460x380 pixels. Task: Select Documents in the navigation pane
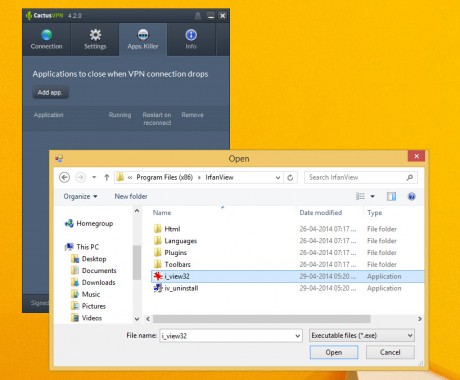pos(94,271)
